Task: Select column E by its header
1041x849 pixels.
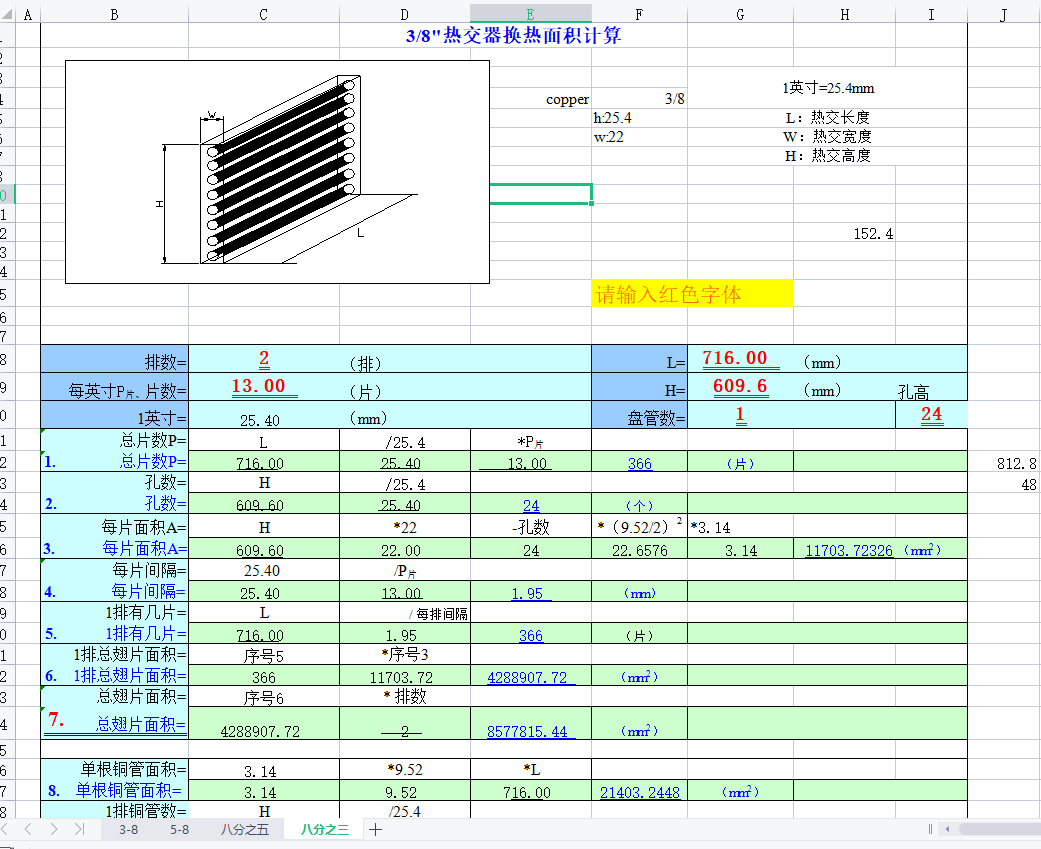Action: [x=530, y=13]
